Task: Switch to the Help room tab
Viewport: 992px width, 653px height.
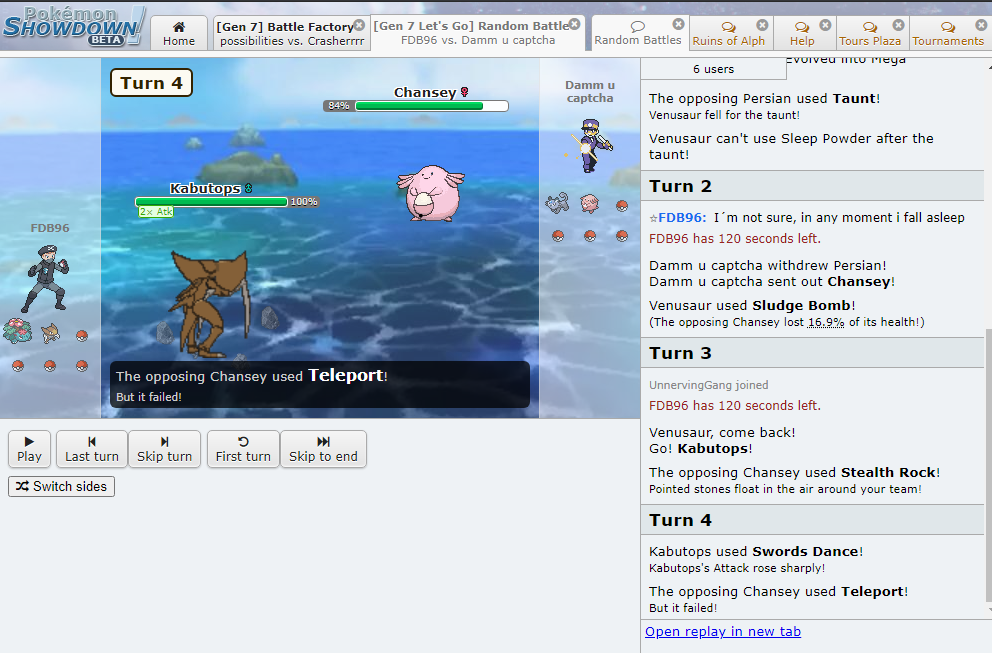Action: 802,34
